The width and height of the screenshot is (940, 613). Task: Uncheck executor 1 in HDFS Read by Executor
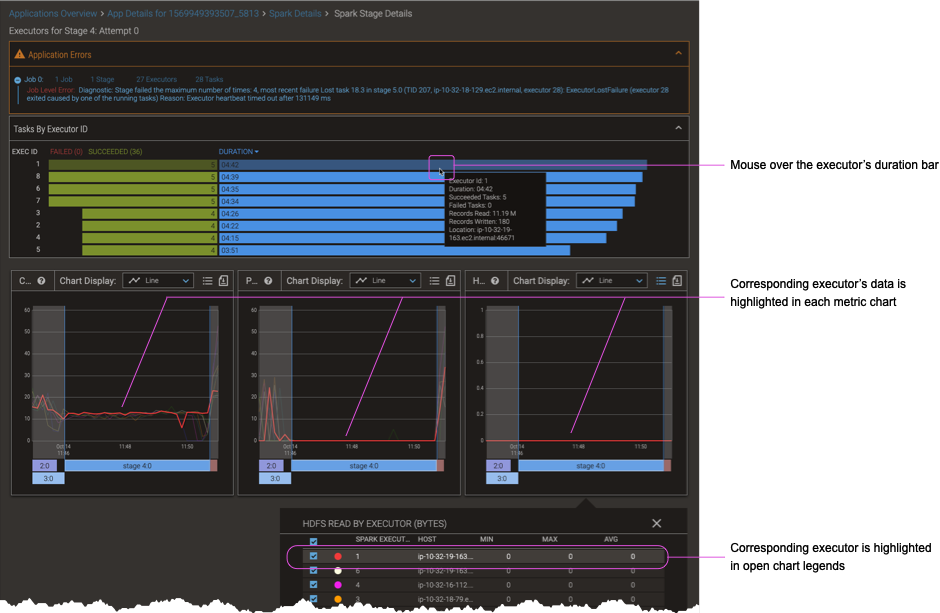tap(313, 557)
